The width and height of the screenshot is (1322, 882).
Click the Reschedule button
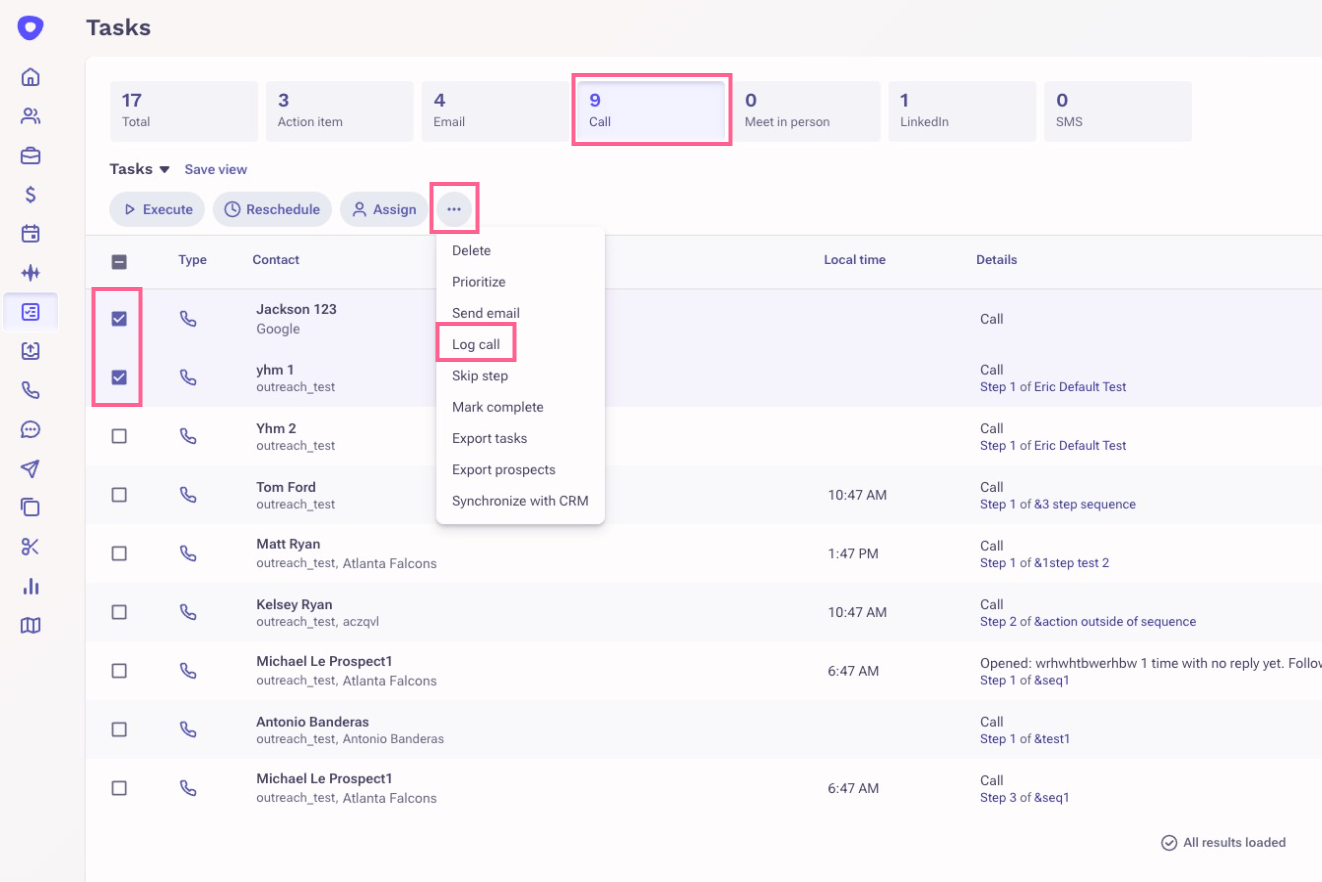(x=272, y=209)
